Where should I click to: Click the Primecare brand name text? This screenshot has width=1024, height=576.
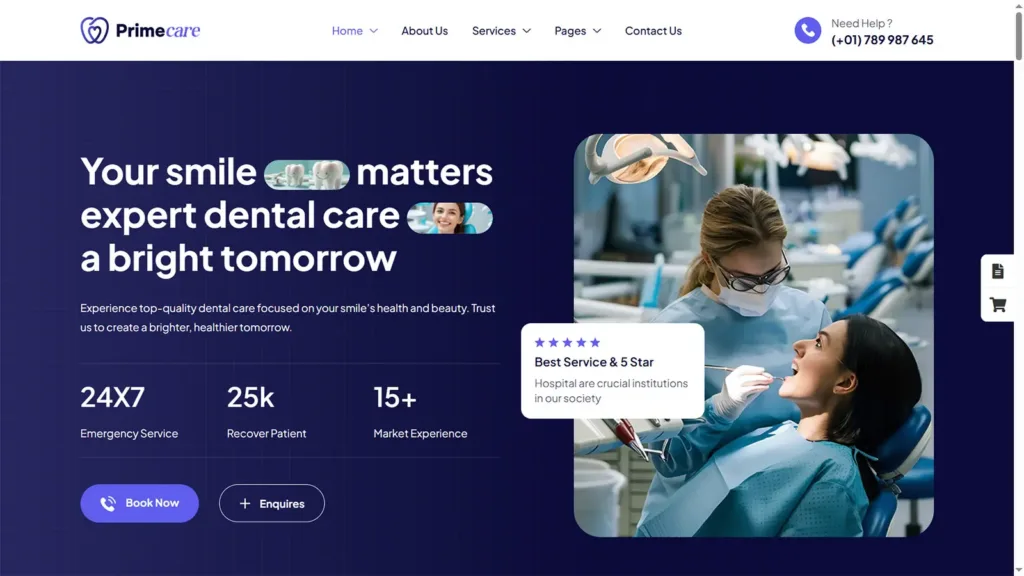click(x=158, y=30)
